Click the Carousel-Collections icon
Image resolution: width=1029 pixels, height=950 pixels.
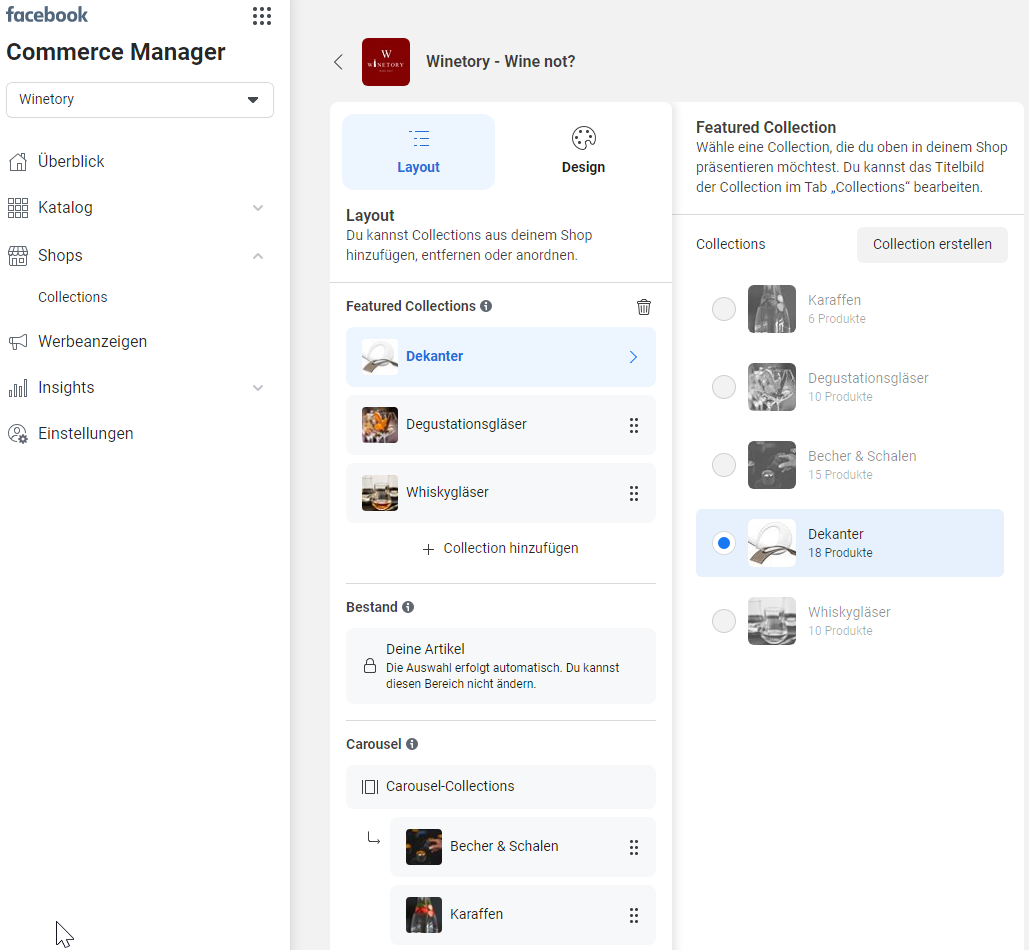tap(370, 787)
